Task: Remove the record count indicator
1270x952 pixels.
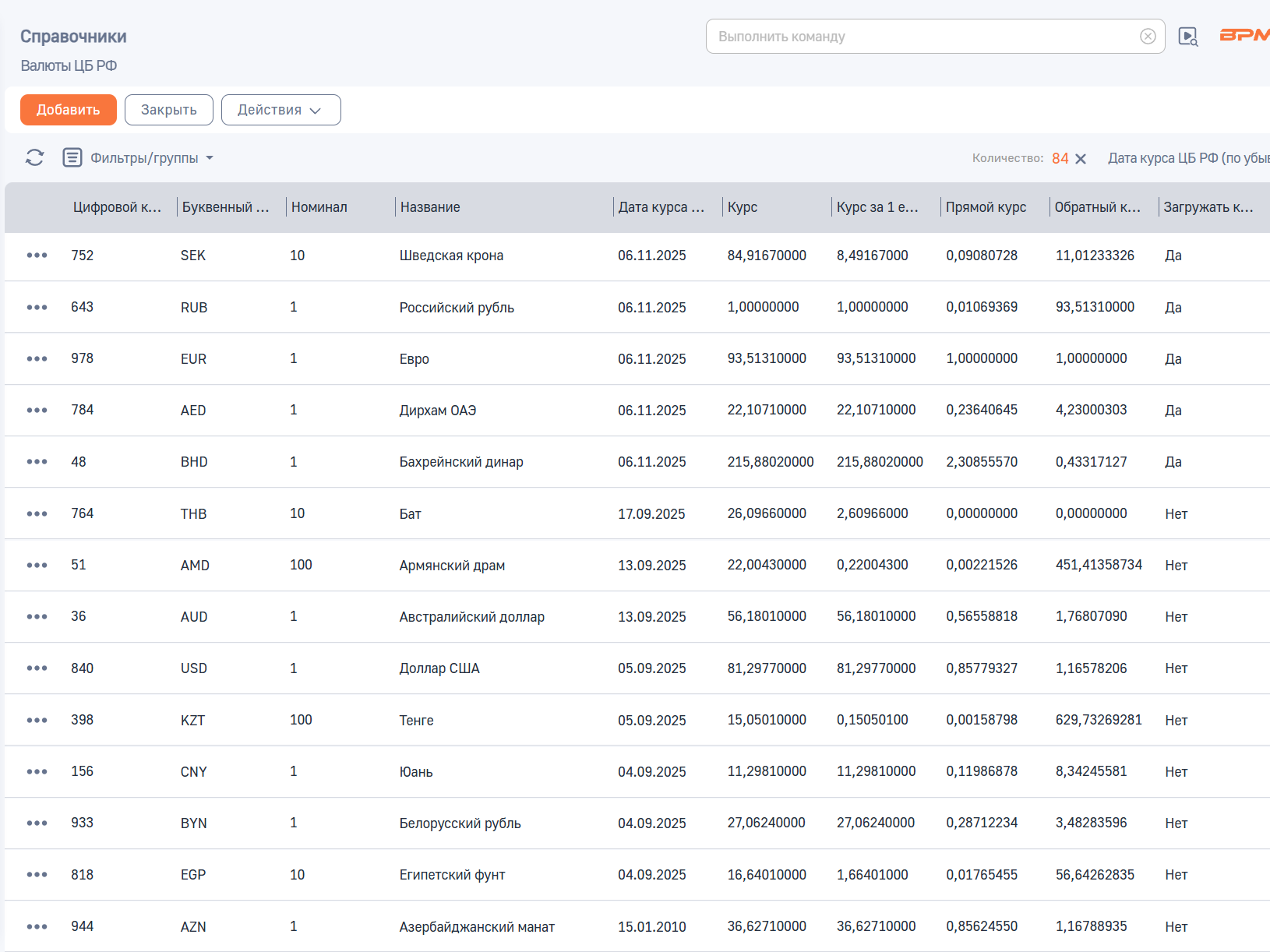Action: [1081, 159]
